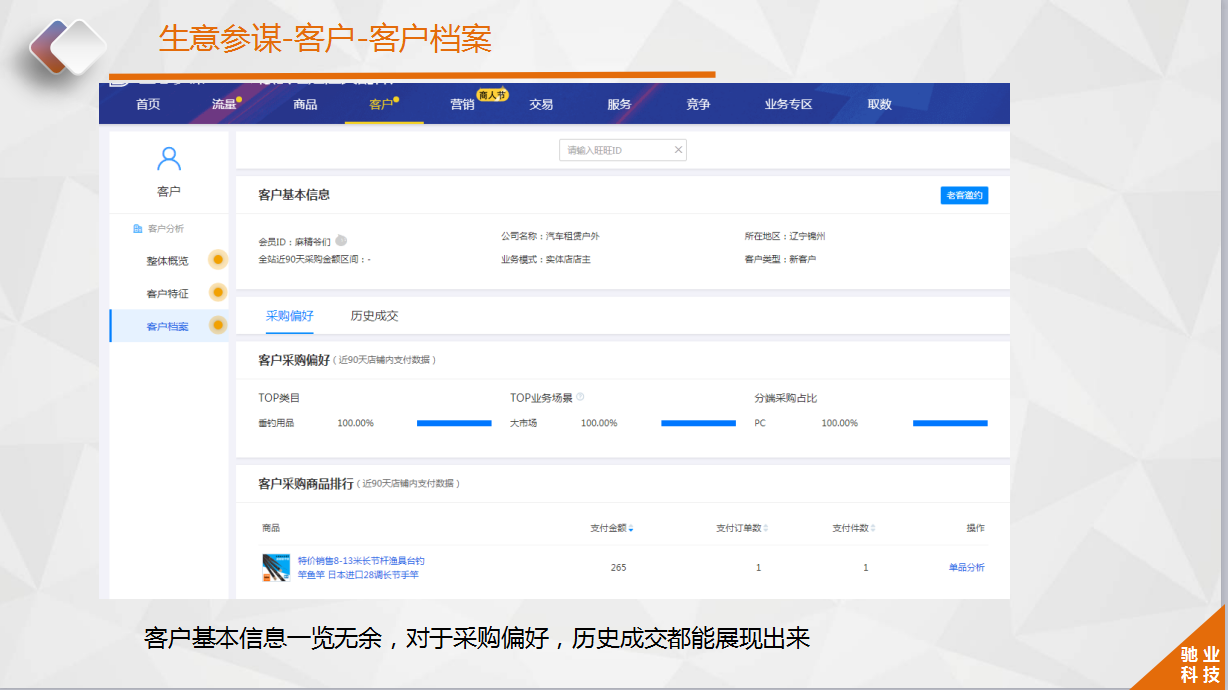Screen dimensions: 1228x690
Task: Click the 分端采购占比 label
Action: (786, 398)
